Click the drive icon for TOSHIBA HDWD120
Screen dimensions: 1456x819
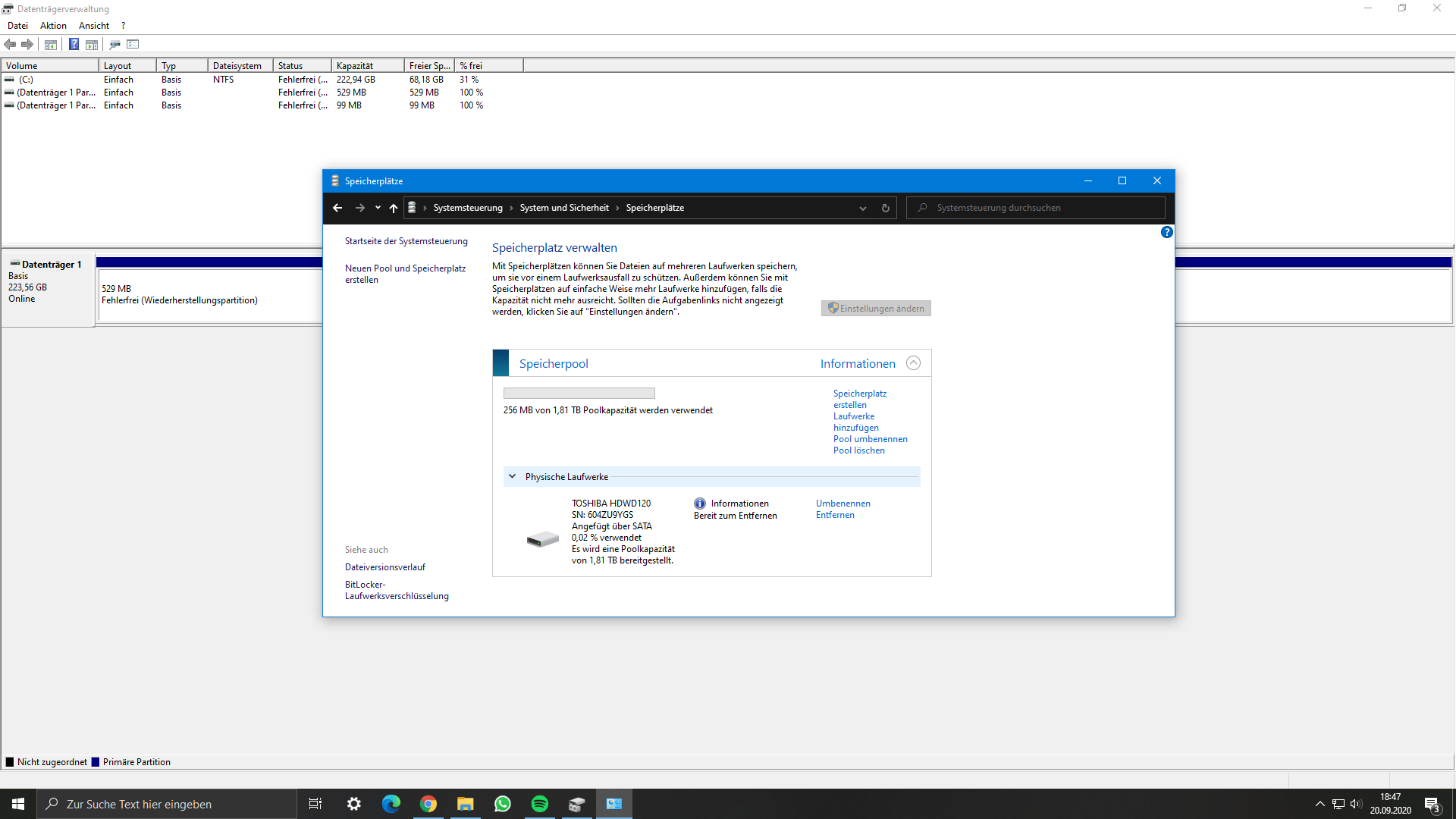pos(542,539)
